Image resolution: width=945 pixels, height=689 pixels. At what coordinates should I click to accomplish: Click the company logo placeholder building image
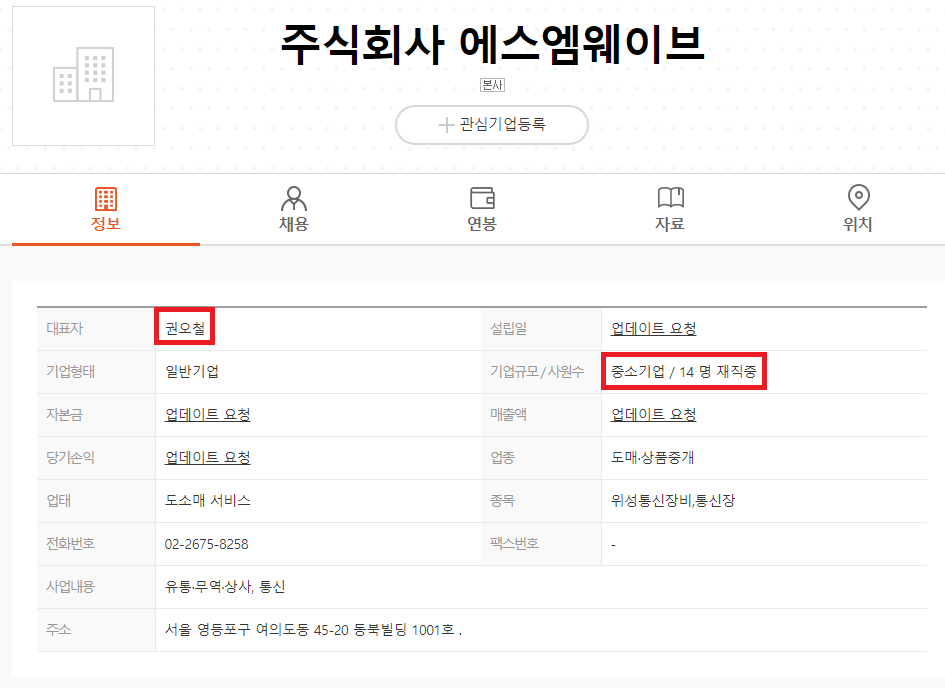click(x=83, y=76)
